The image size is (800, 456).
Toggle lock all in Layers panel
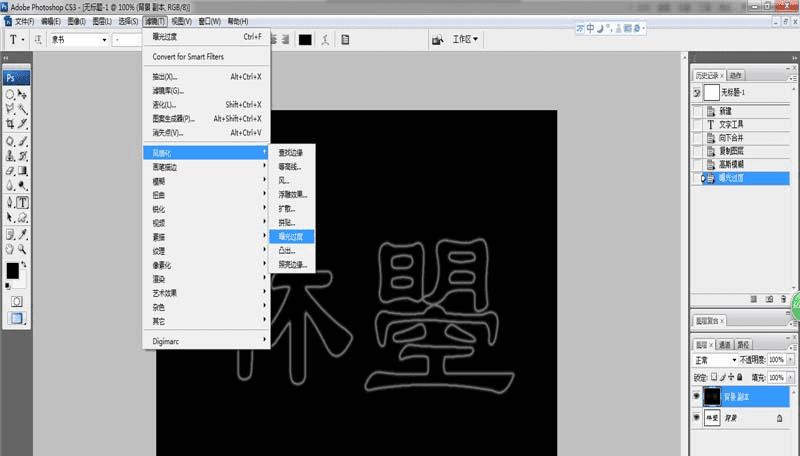pos(739,377)
